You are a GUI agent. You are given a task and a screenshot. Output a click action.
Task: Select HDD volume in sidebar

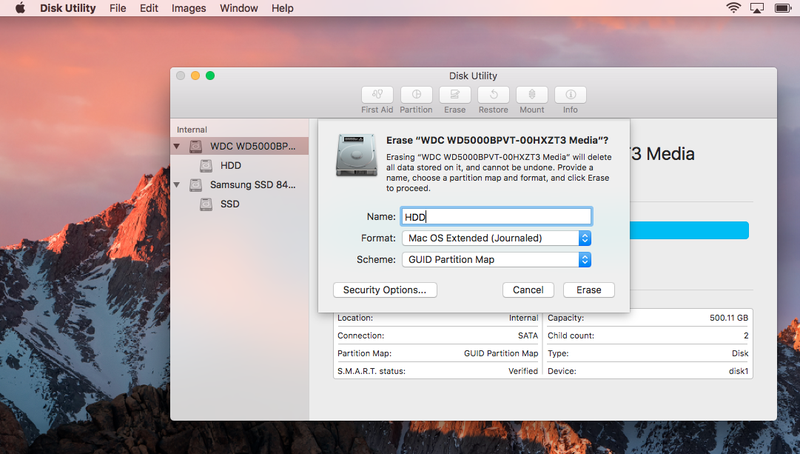pos(240,166)
